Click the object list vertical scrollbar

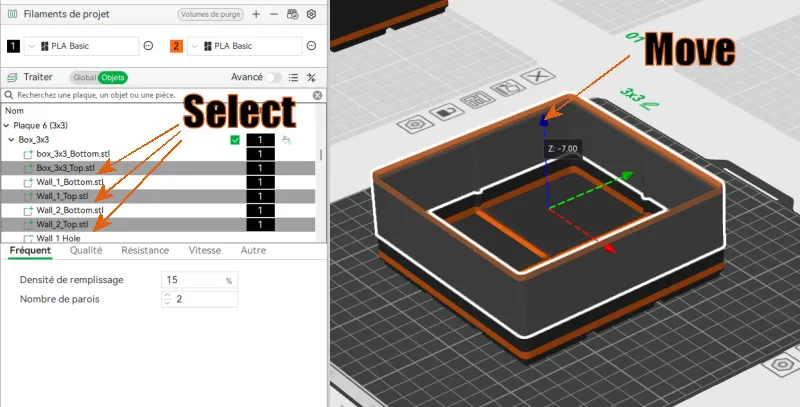[321, 154]
